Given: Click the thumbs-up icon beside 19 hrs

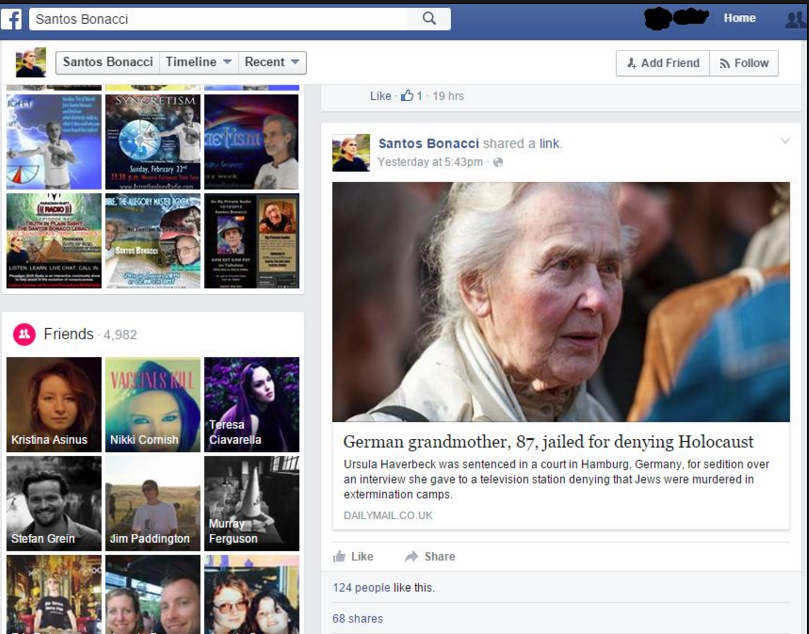Looking at the screenshot, I should click(x=407, y=95).
